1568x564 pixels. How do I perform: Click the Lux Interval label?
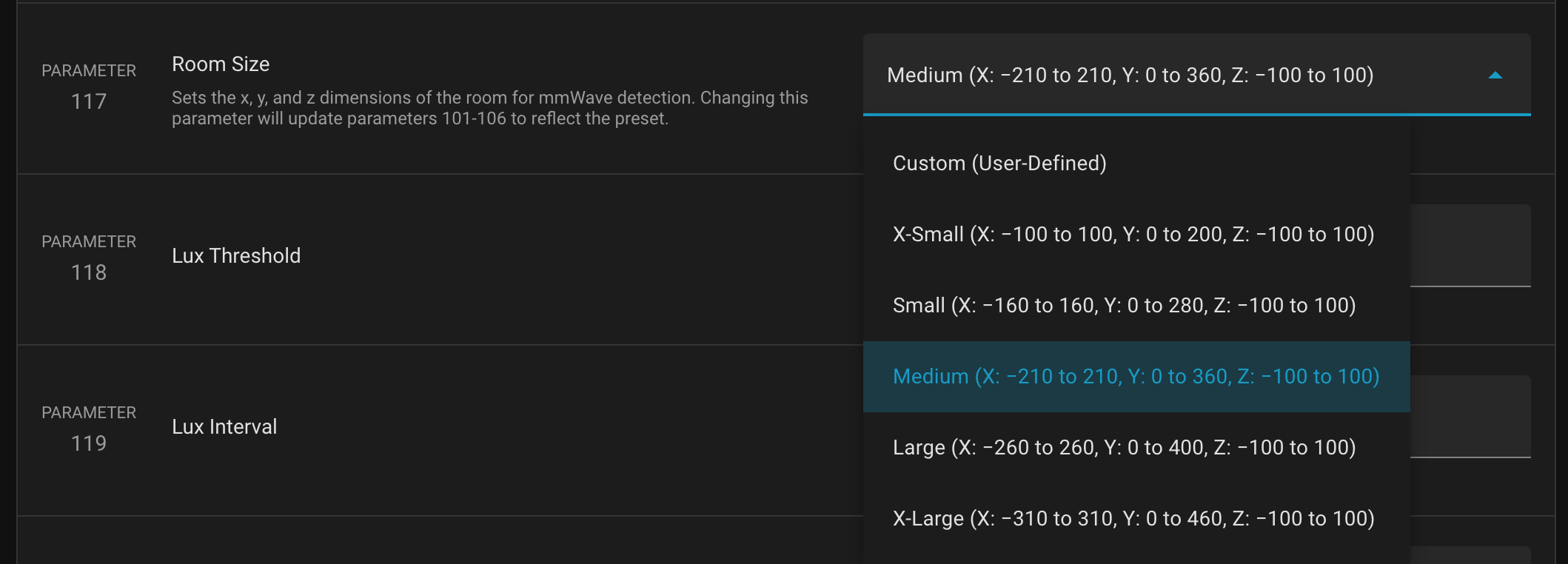point(224,427)
